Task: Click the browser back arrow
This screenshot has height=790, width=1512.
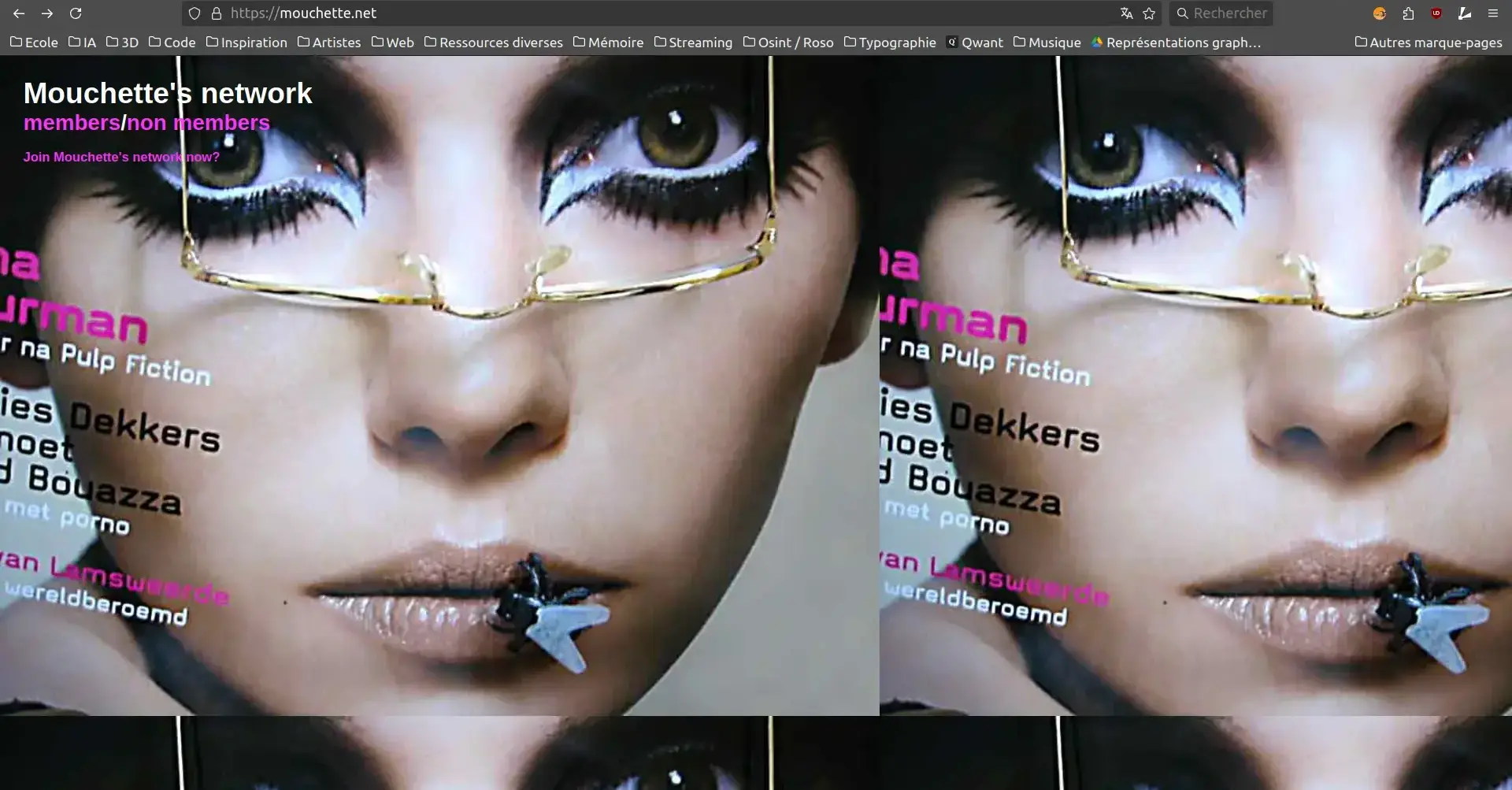Action: coord(19,13)
